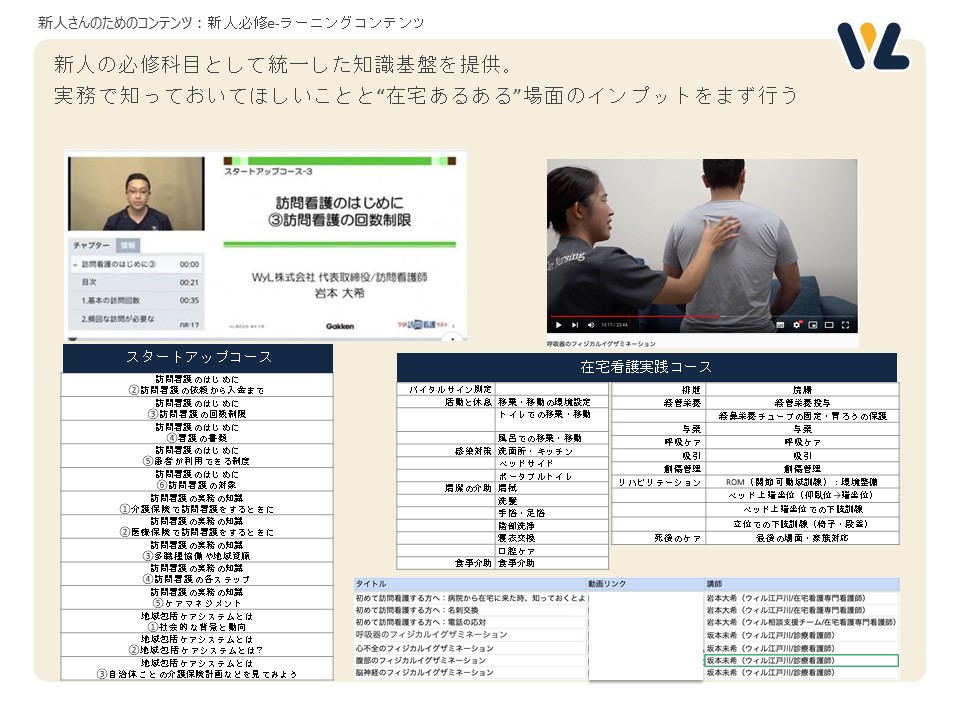
Task: Select row ④訪問看護の各ステップ
Action: point(197,574)
